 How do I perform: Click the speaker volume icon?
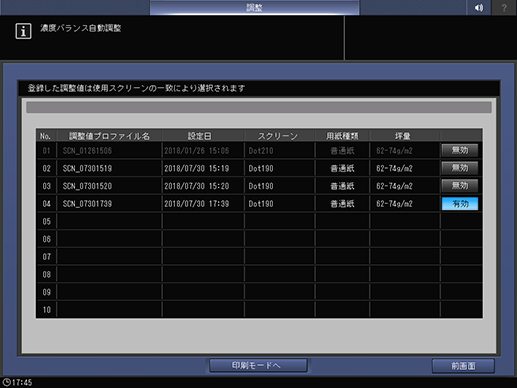478,7
